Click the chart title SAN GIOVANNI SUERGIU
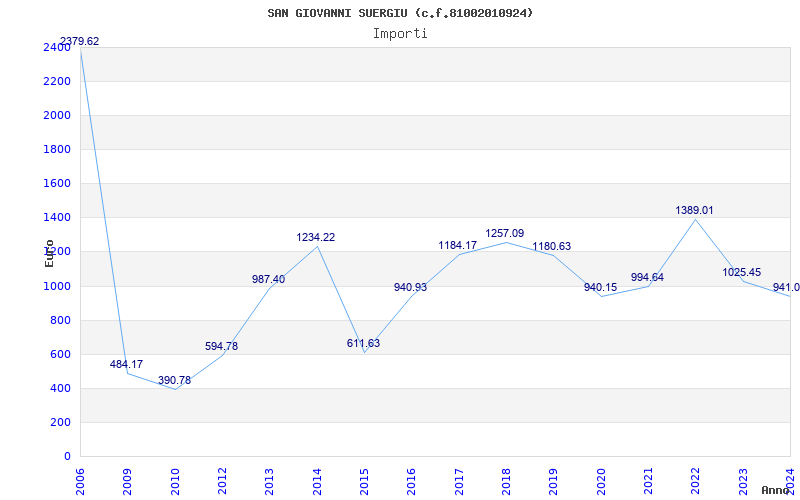This screenshot has width=800, height=500. pos(401,13)
